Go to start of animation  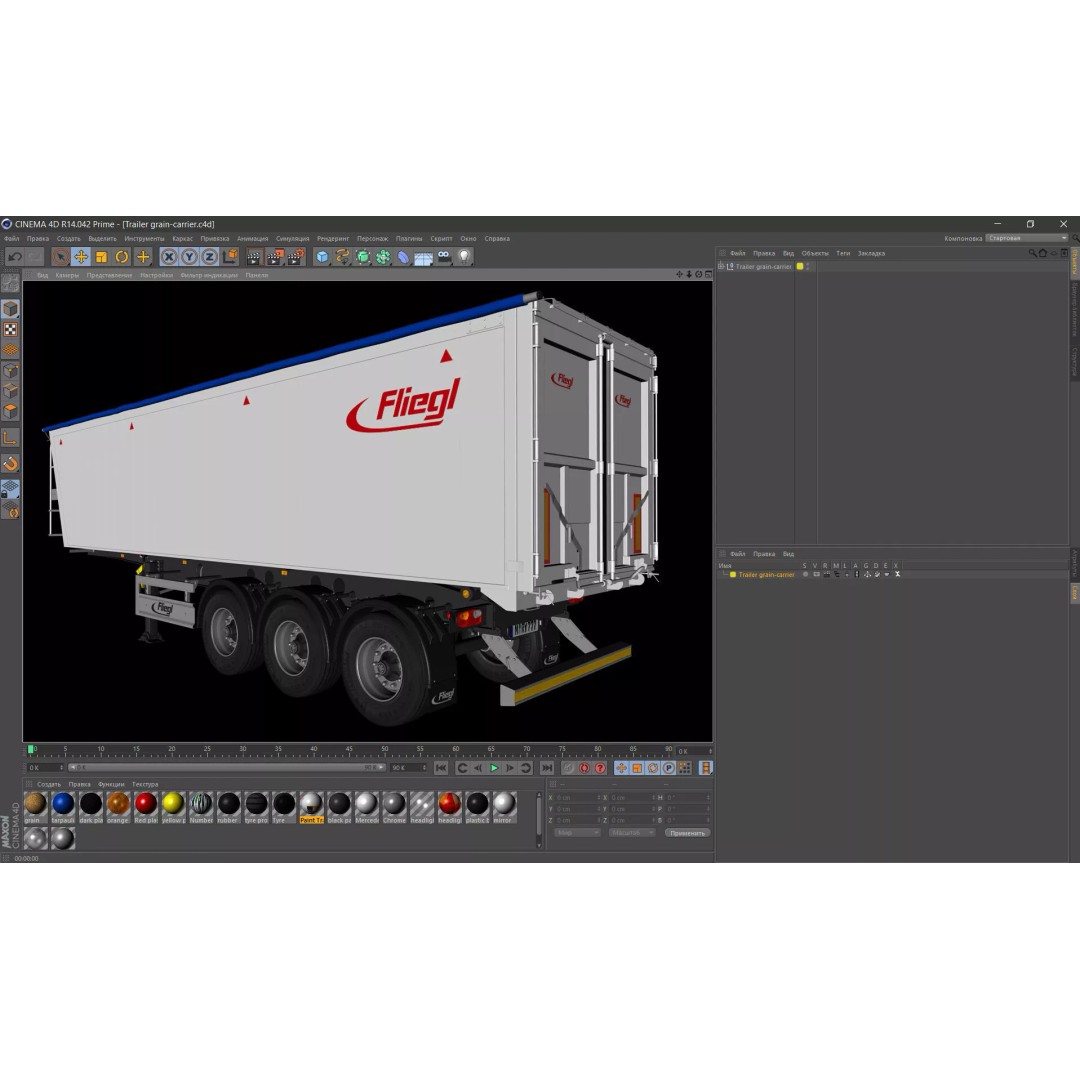442,768
